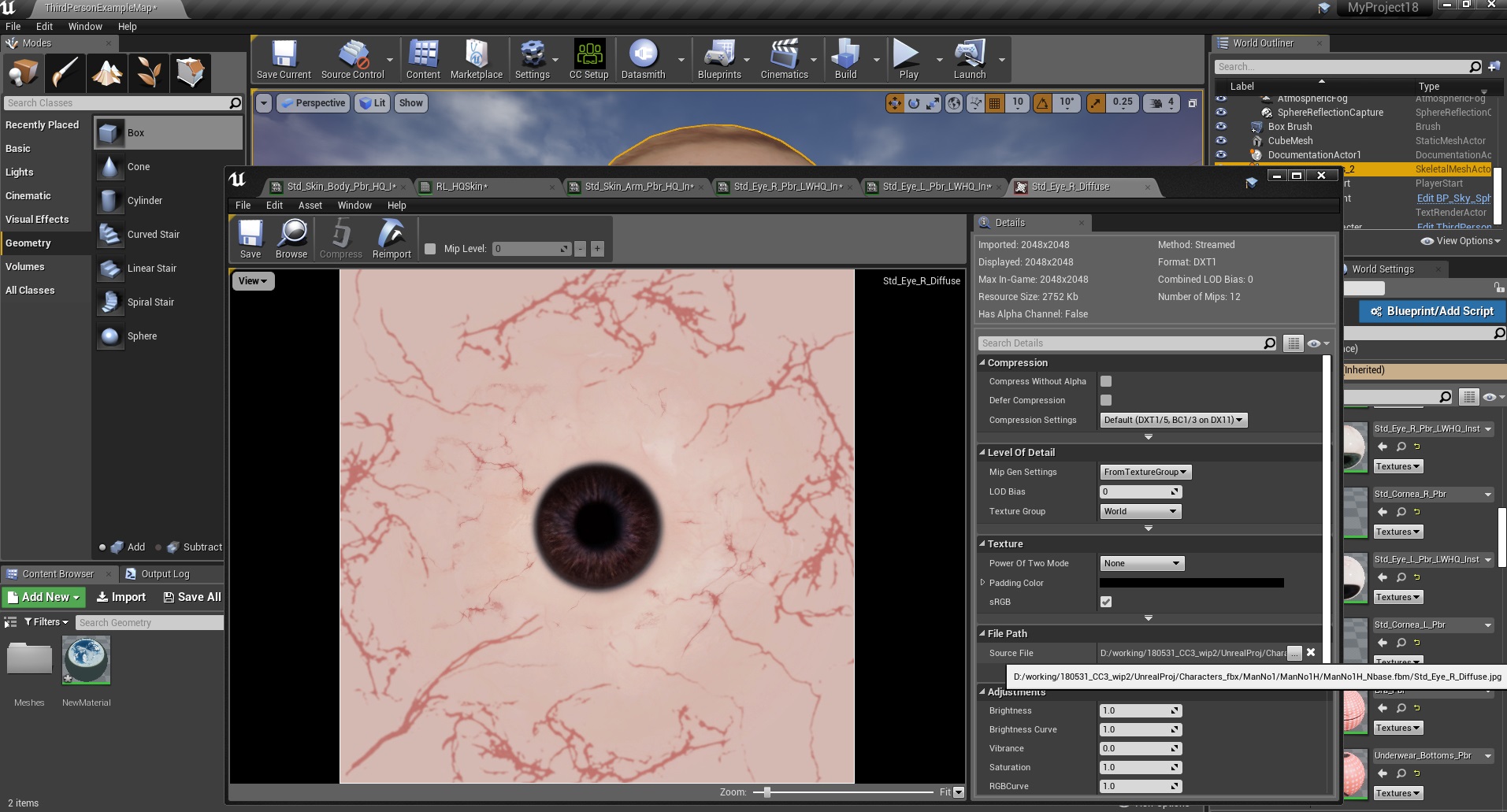Select the Sphere geometry brush
1507x812 pixels.
(168, 336)
